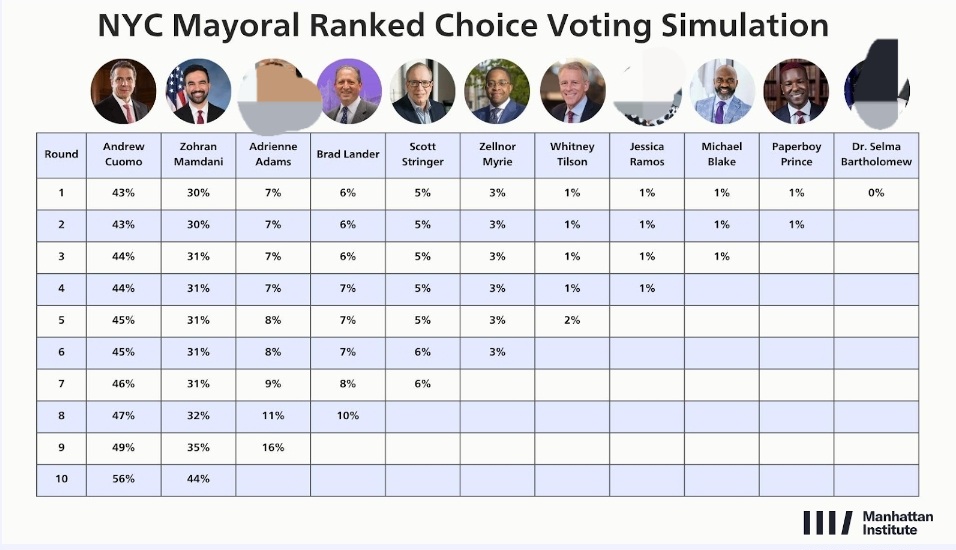Click the portrait above the Brad Lander column
Screen dimensions: 956x550
click(349, 91)
